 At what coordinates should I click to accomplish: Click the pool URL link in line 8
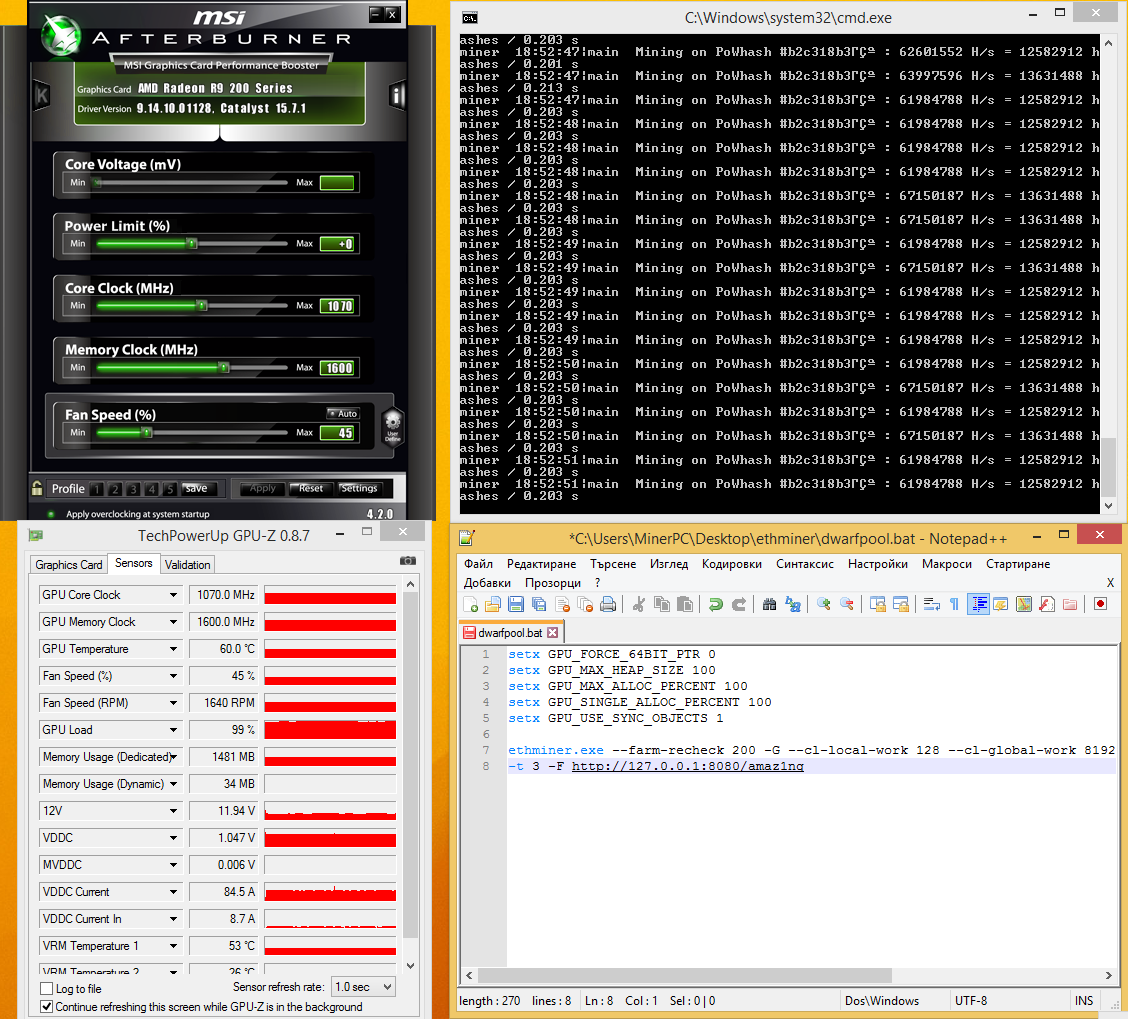pyautogui.click(x=687, y=766)
